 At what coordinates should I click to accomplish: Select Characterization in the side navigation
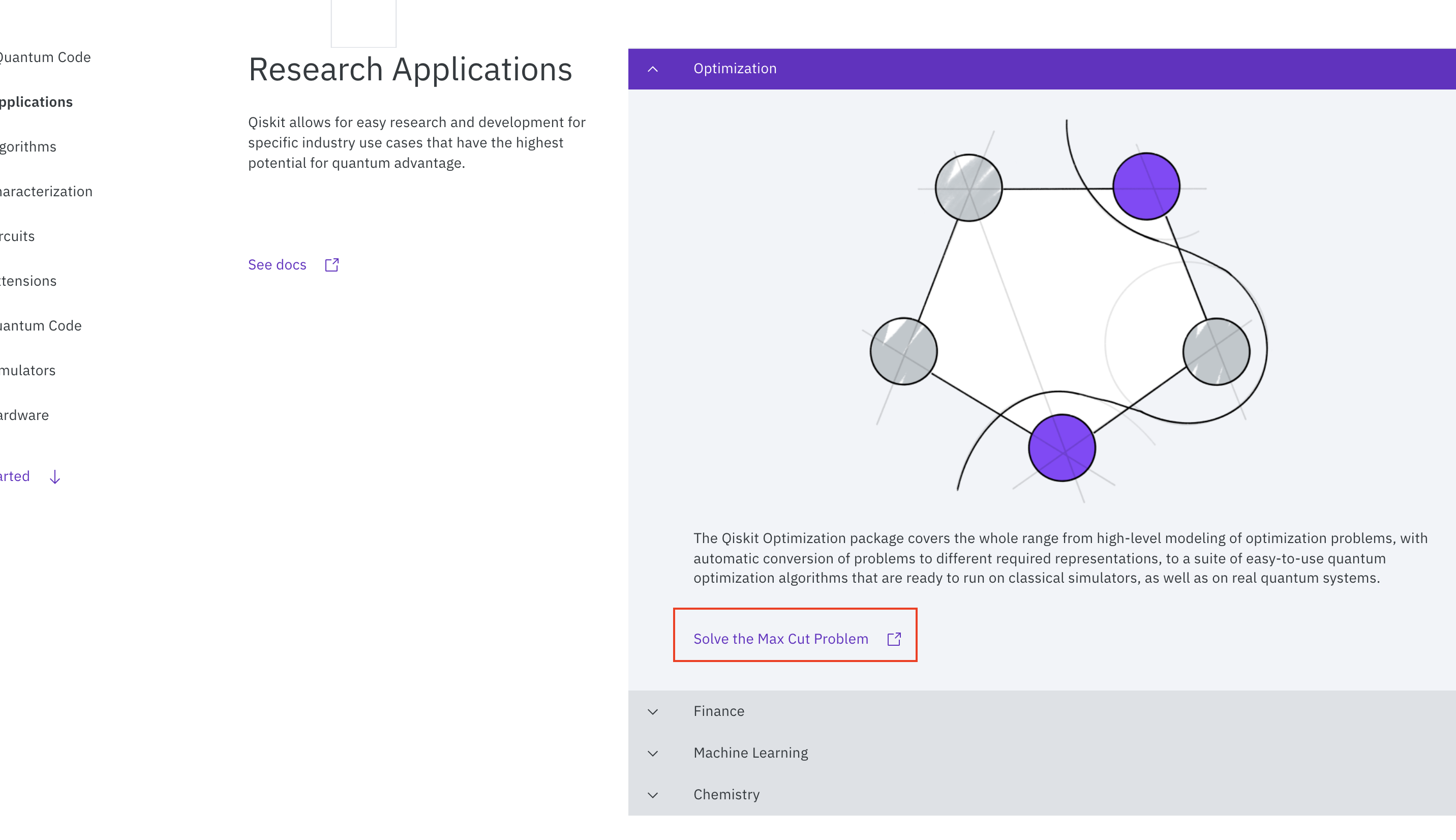point(46,192)
